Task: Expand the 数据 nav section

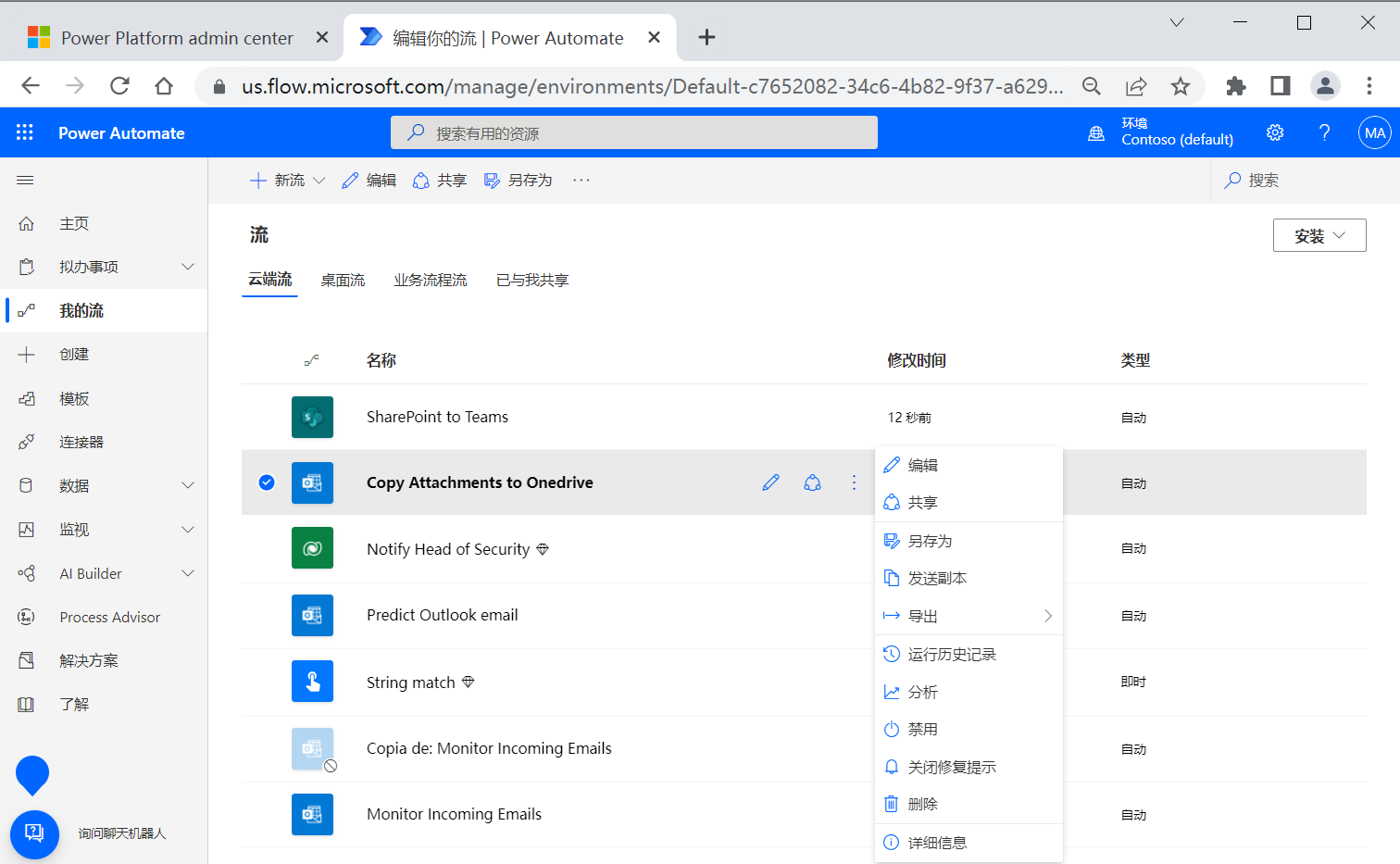Action: click(188, 485)
